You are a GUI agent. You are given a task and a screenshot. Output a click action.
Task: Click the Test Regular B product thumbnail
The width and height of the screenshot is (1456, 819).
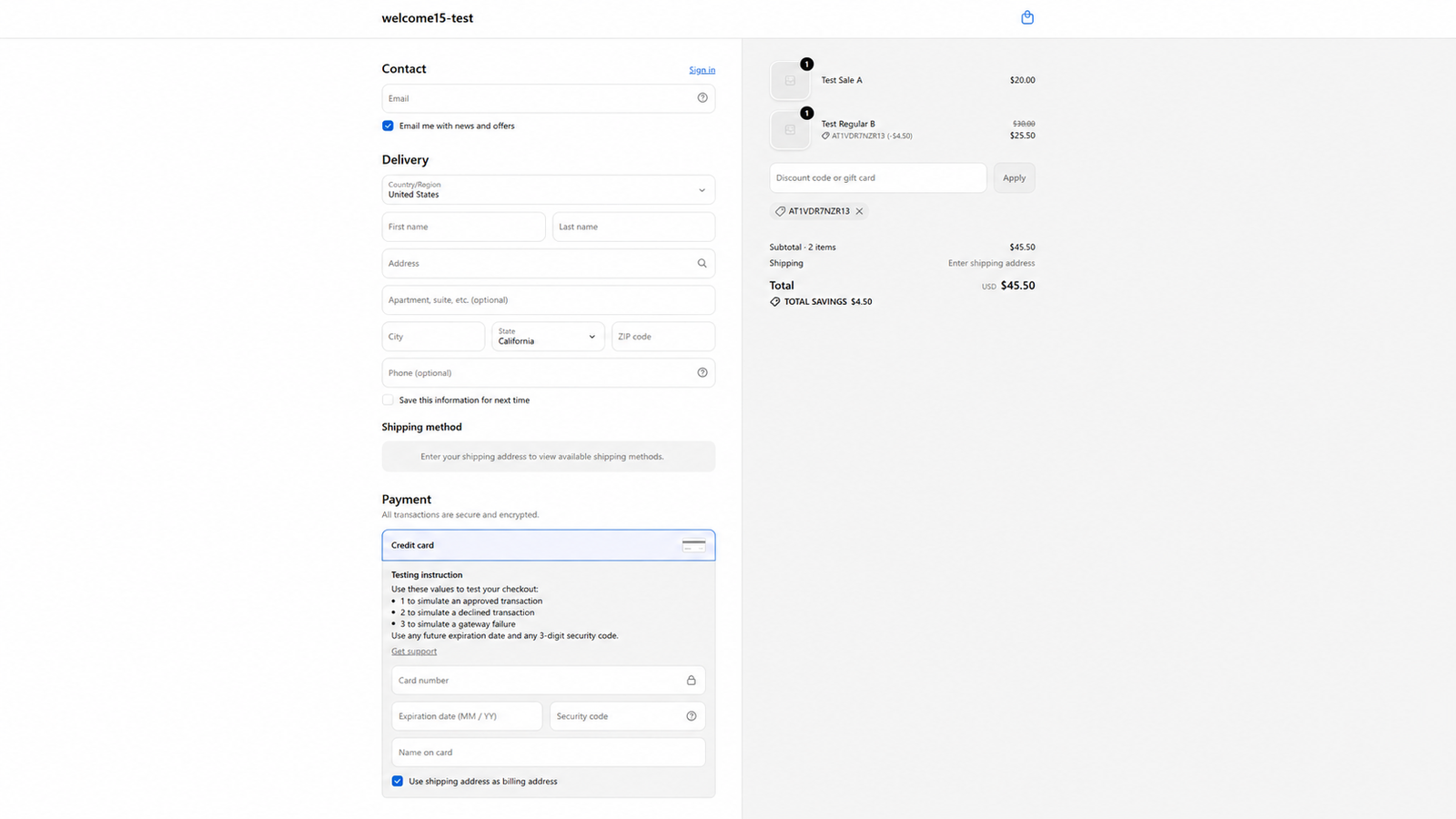790,130
